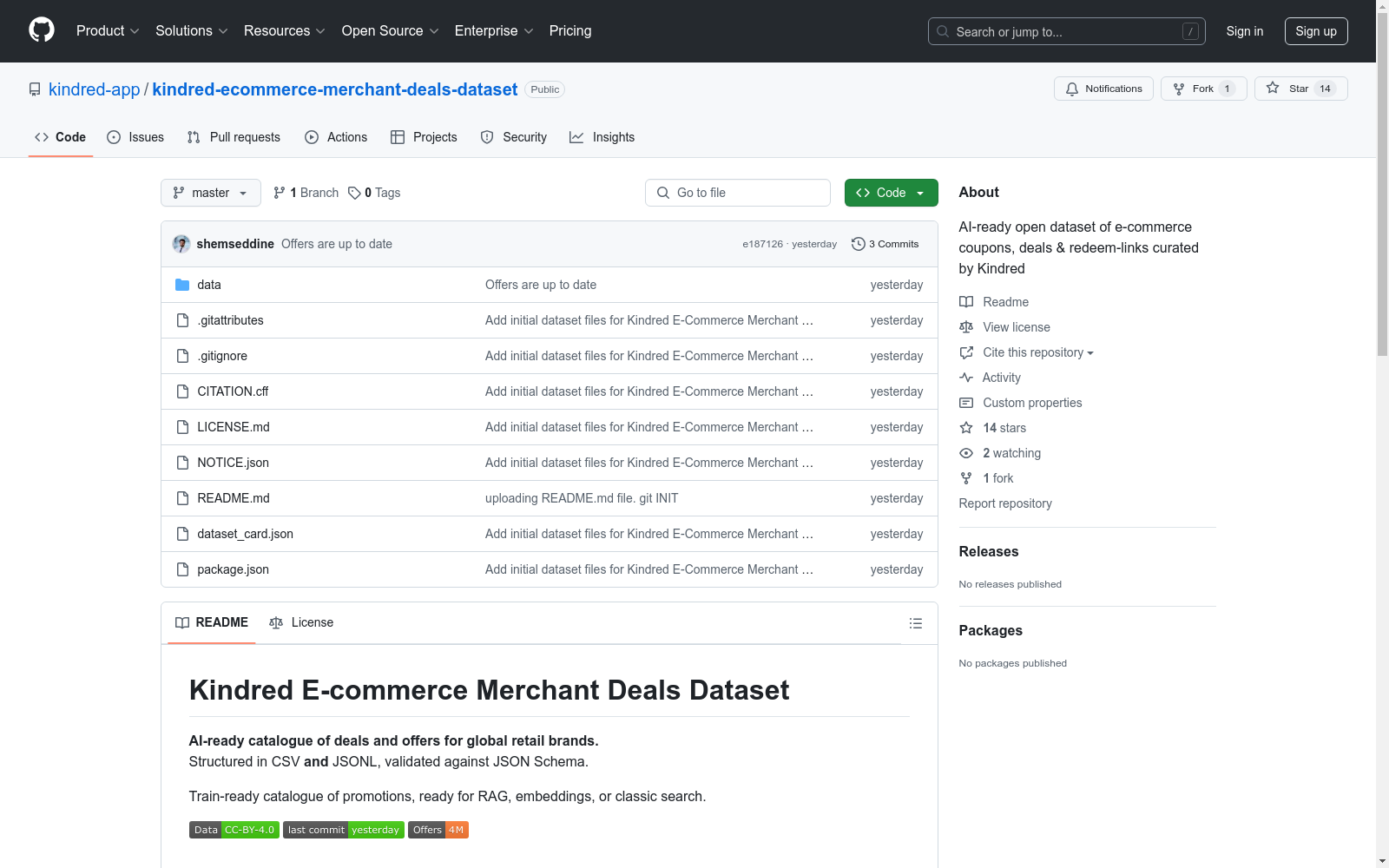Switch to the License tab in README panel

coord(301,622)
